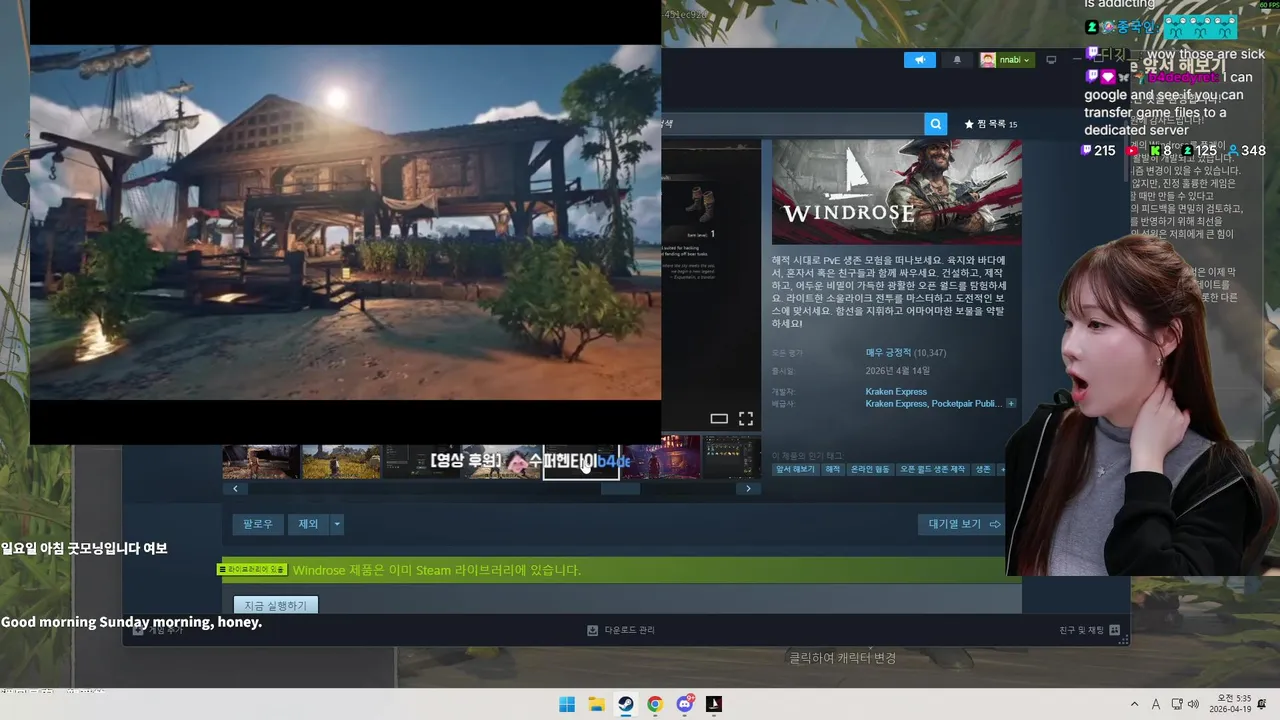1280x720 pixels.
Task: Open the wishlist (찜 목록) link
Action: tap(990, 124)
